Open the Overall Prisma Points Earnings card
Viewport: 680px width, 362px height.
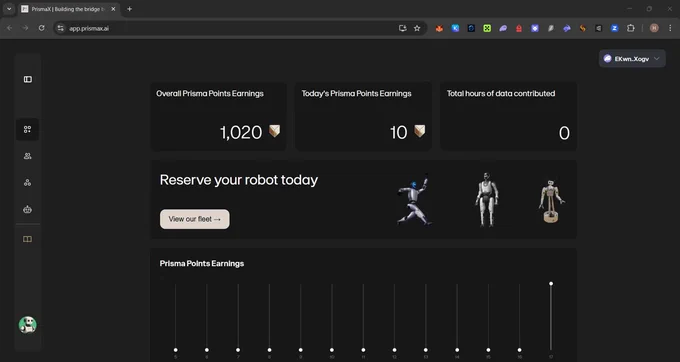(x=219, y=116)
